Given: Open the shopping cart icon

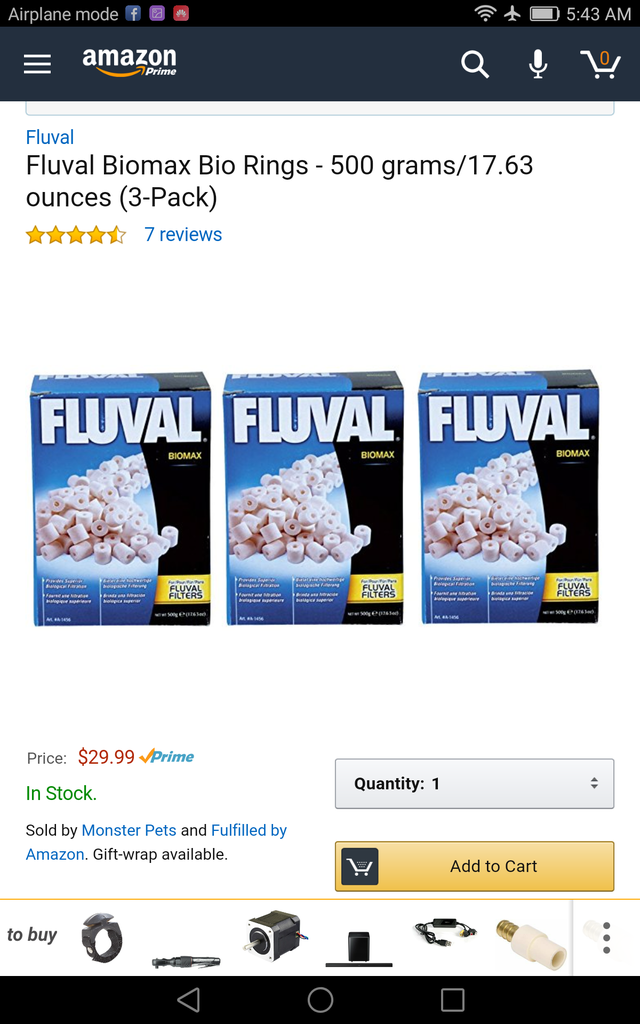Looking at the screenshot, I should click(600, 64).
